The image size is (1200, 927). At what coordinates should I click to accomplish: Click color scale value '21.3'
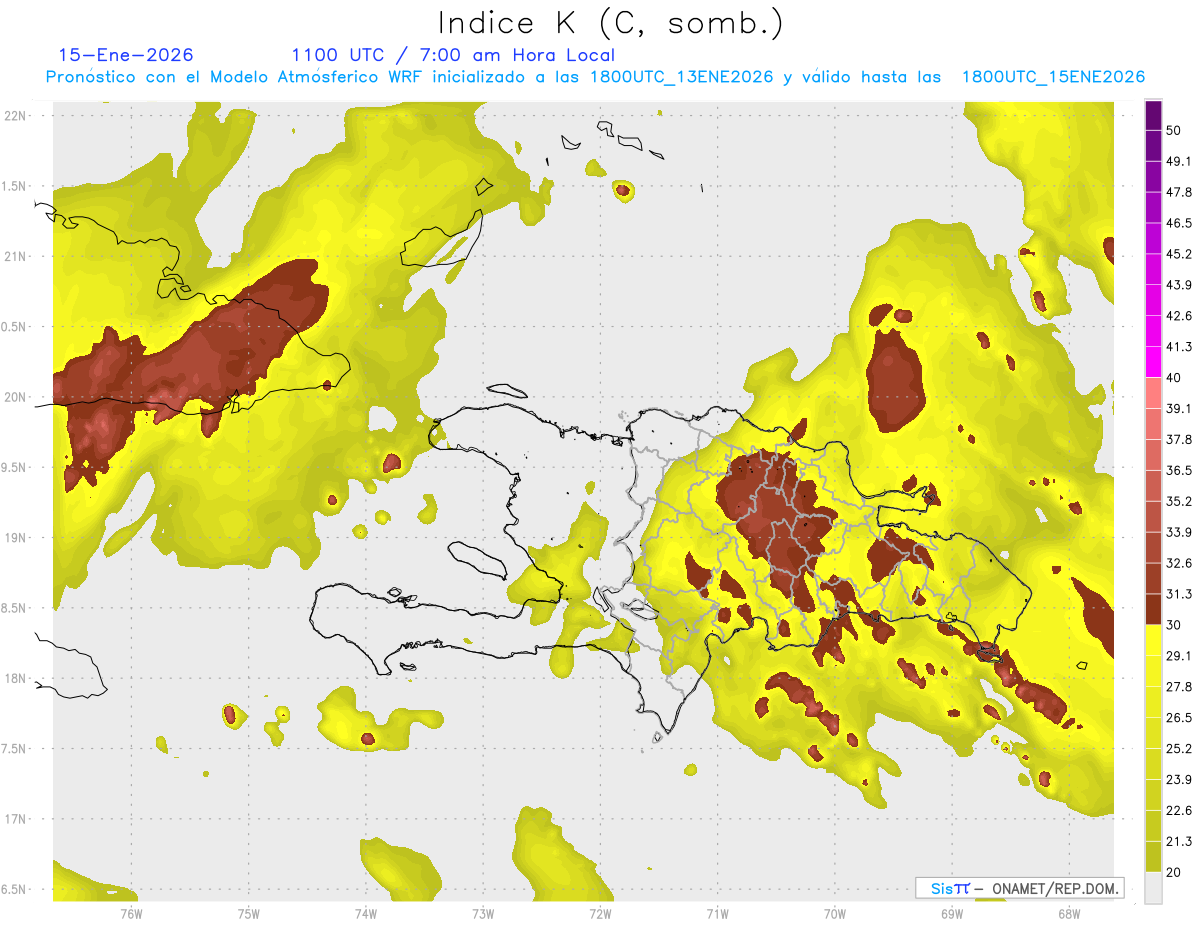[1179, 841]
